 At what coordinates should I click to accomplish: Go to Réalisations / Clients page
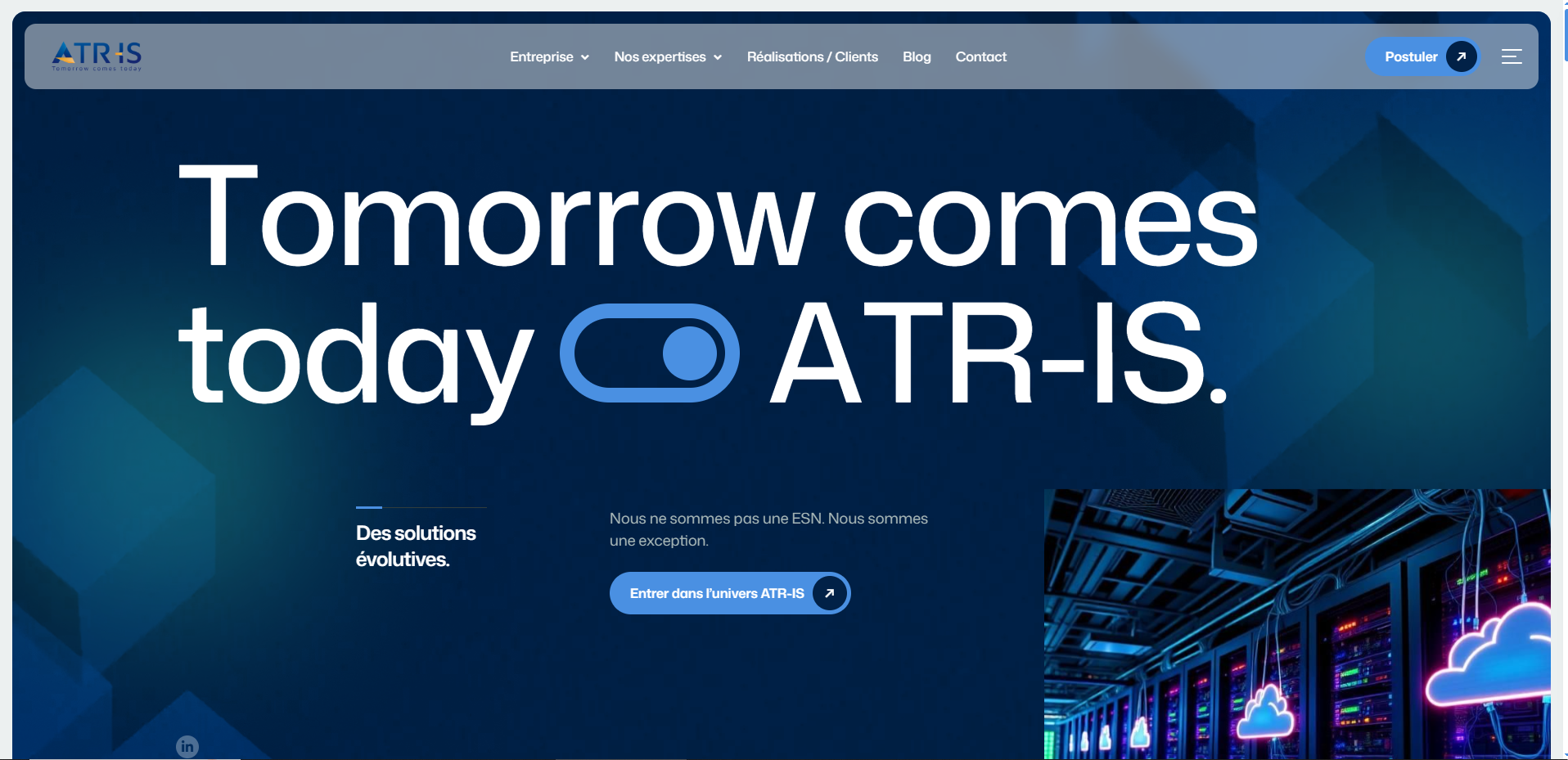(813, 56)
